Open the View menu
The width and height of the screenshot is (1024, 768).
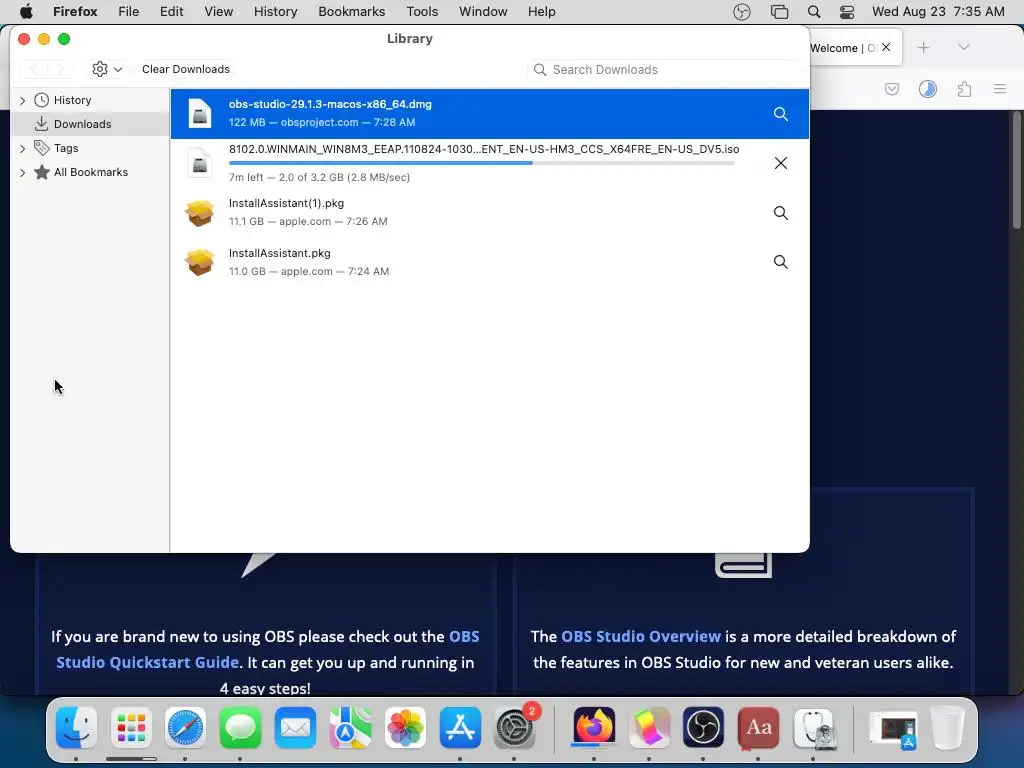(x=219, y=12)
